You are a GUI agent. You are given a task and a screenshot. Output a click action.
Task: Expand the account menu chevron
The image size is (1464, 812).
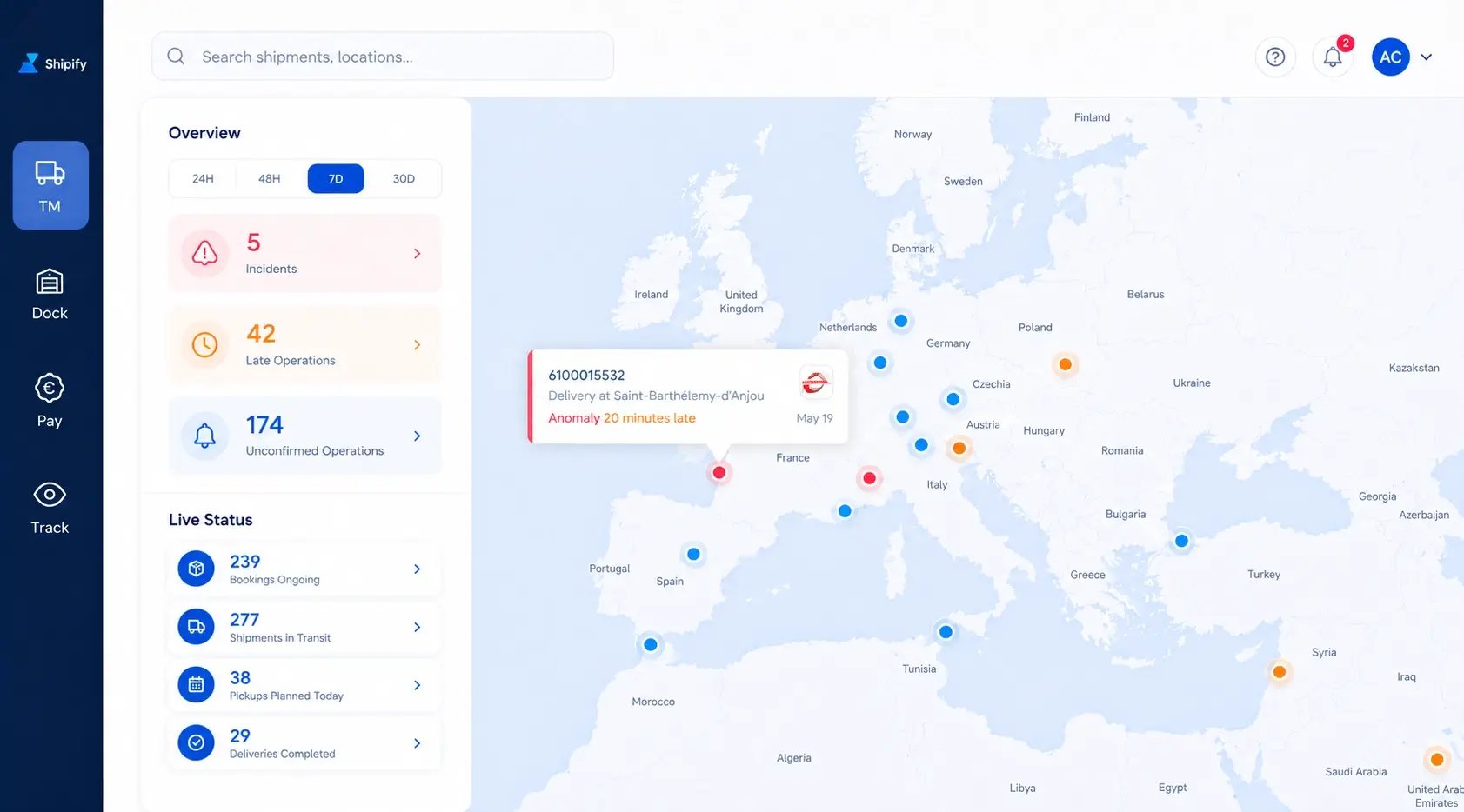tap(1427, 57)
